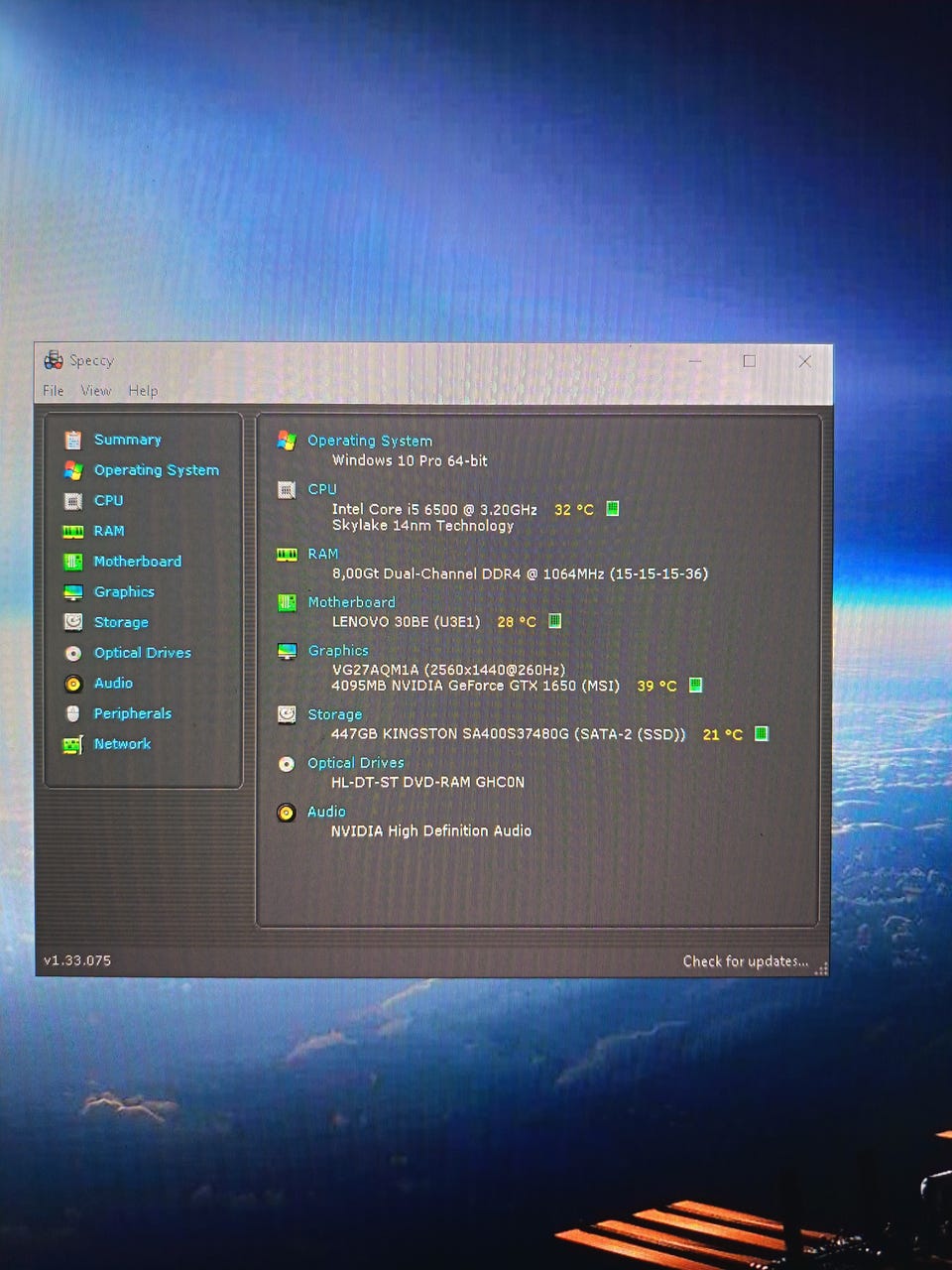Viewport: 952px width, 1270px height.
Task: Open the Audio section in sidebar
Action: (x=113, y=683)
